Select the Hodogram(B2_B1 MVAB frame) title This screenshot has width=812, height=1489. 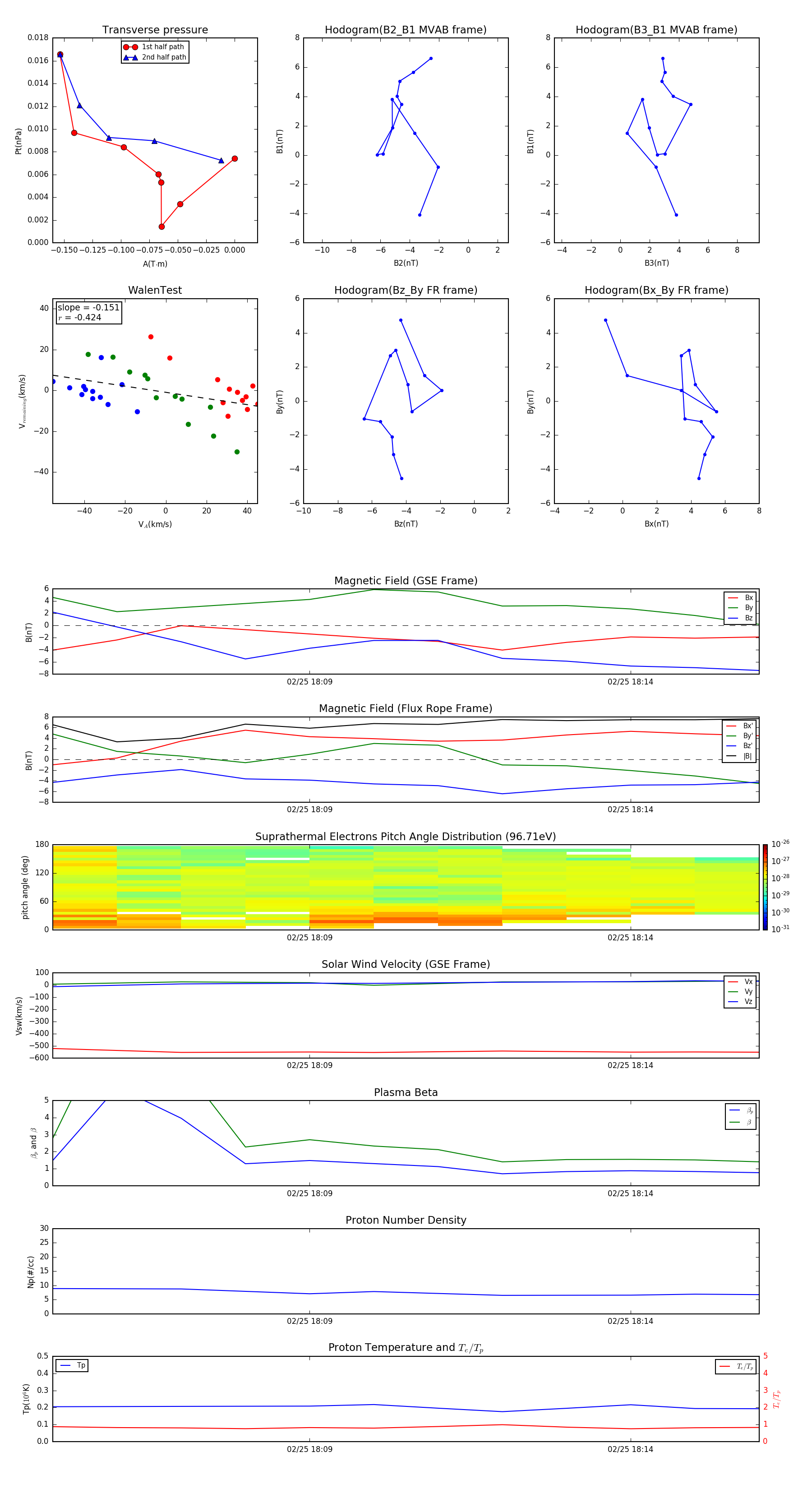click(x=406, y=30)
